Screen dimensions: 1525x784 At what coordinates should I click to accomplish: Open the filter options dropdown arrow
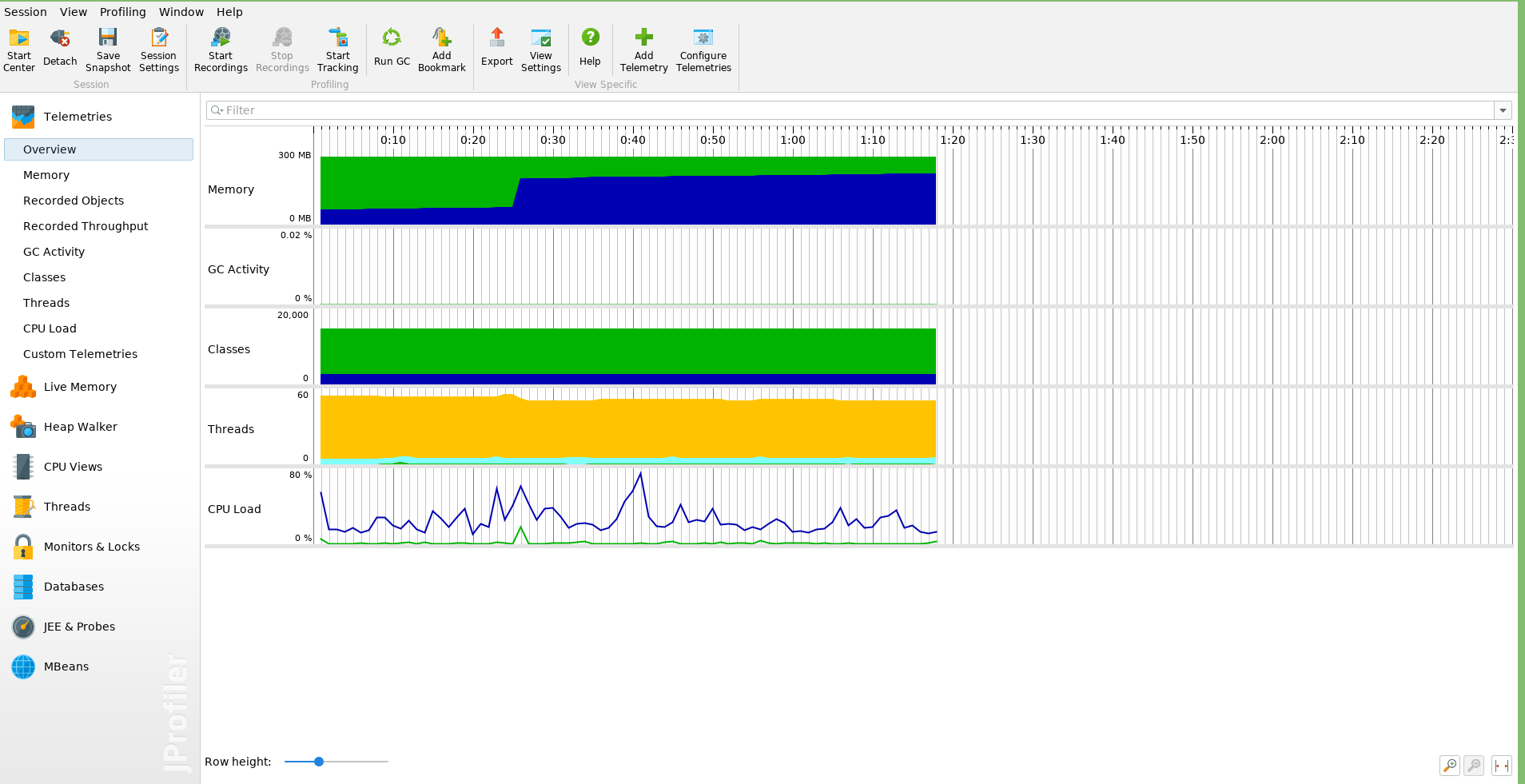pos(1503,110)
